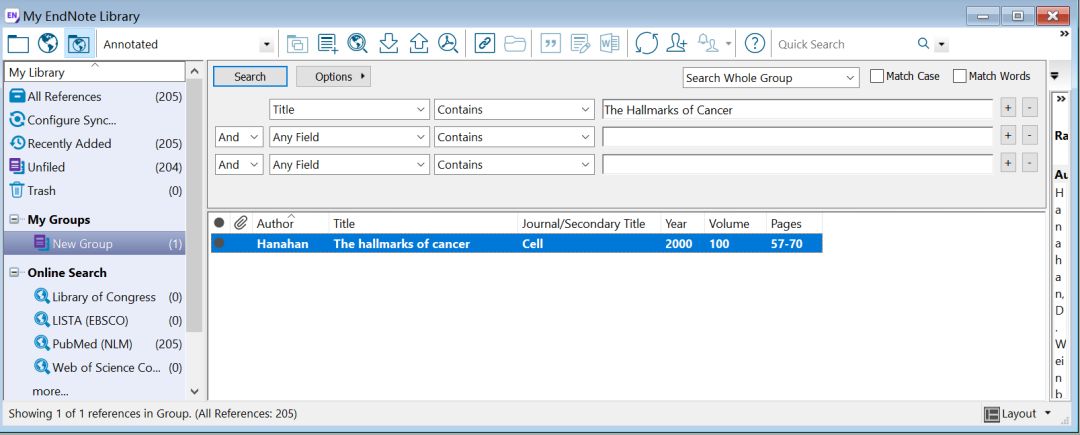
Task: Click the Export upload-arrow icon
Action: click(x=419, y=44)
